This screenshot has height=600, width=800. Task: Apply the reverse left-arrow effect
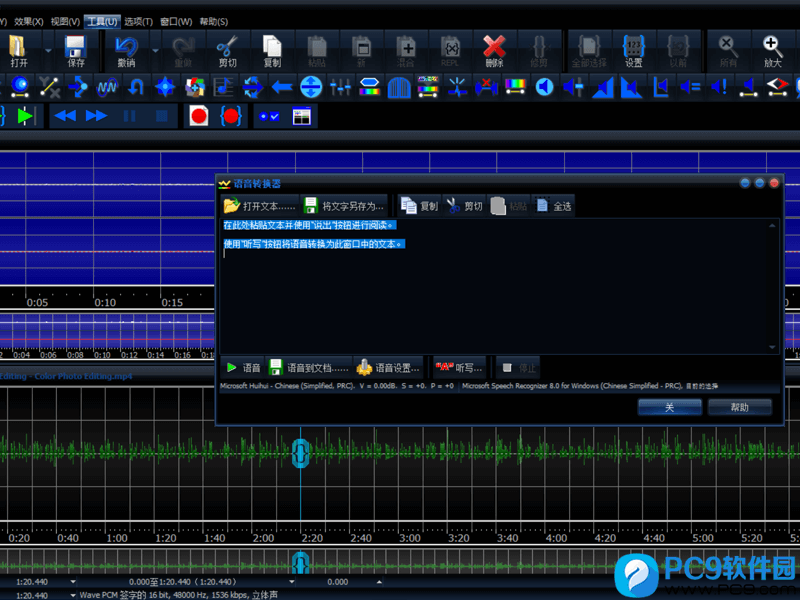(282, 87)
